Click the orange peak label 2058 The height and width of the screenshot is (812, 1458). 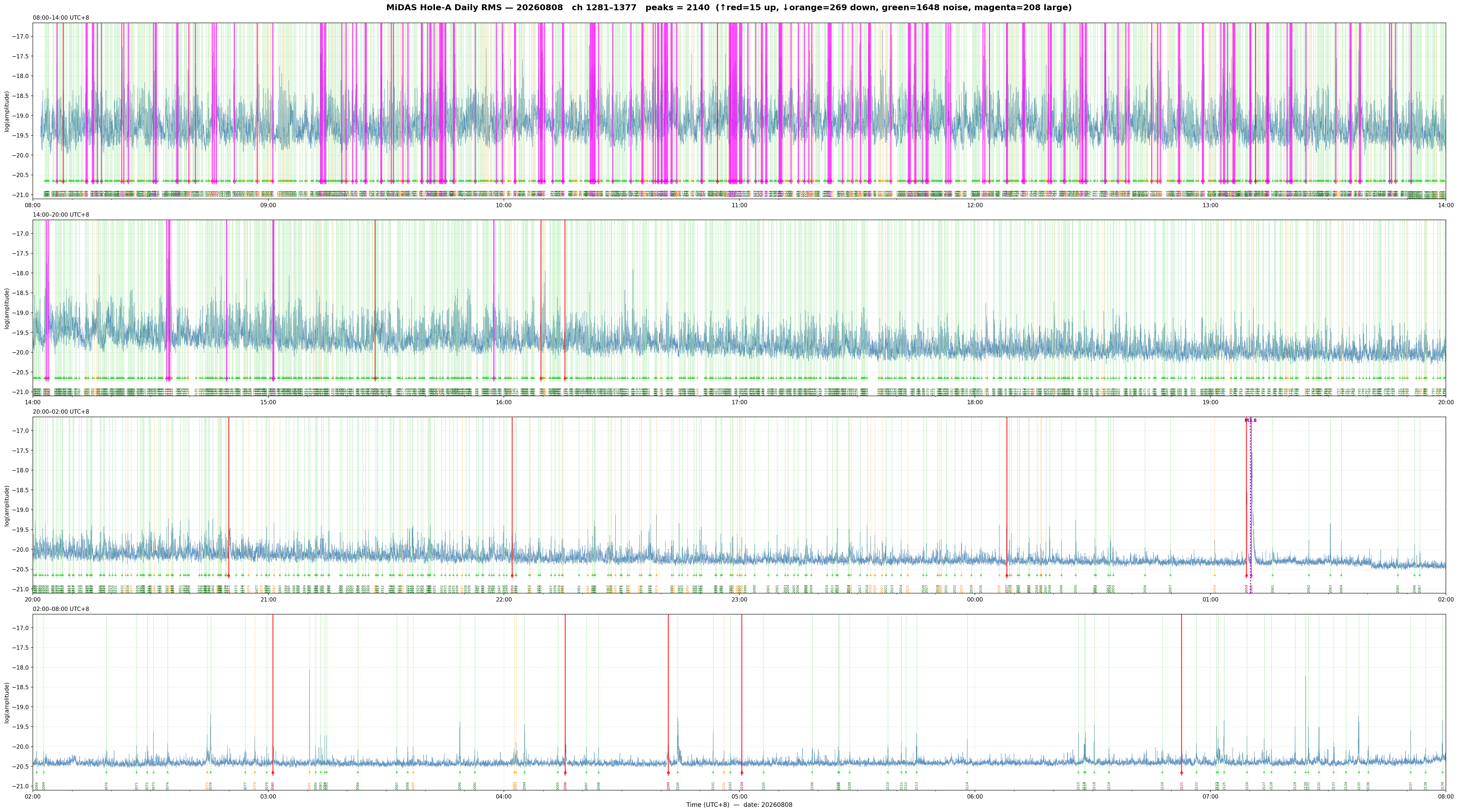click(x=1215, y=589)
